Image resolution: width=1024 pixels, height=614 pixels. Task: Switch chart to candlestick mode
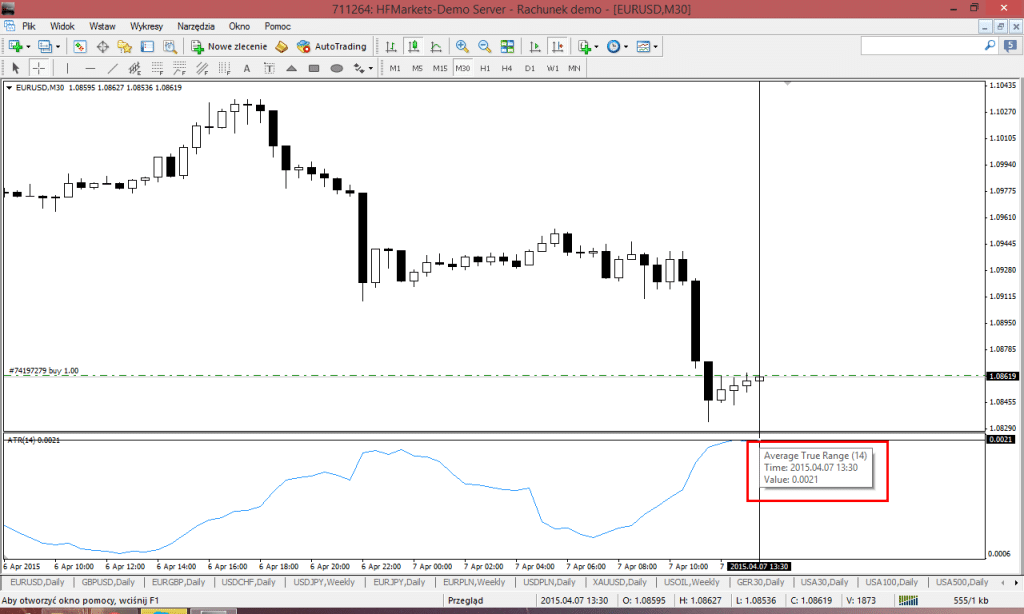coord(414,46)
